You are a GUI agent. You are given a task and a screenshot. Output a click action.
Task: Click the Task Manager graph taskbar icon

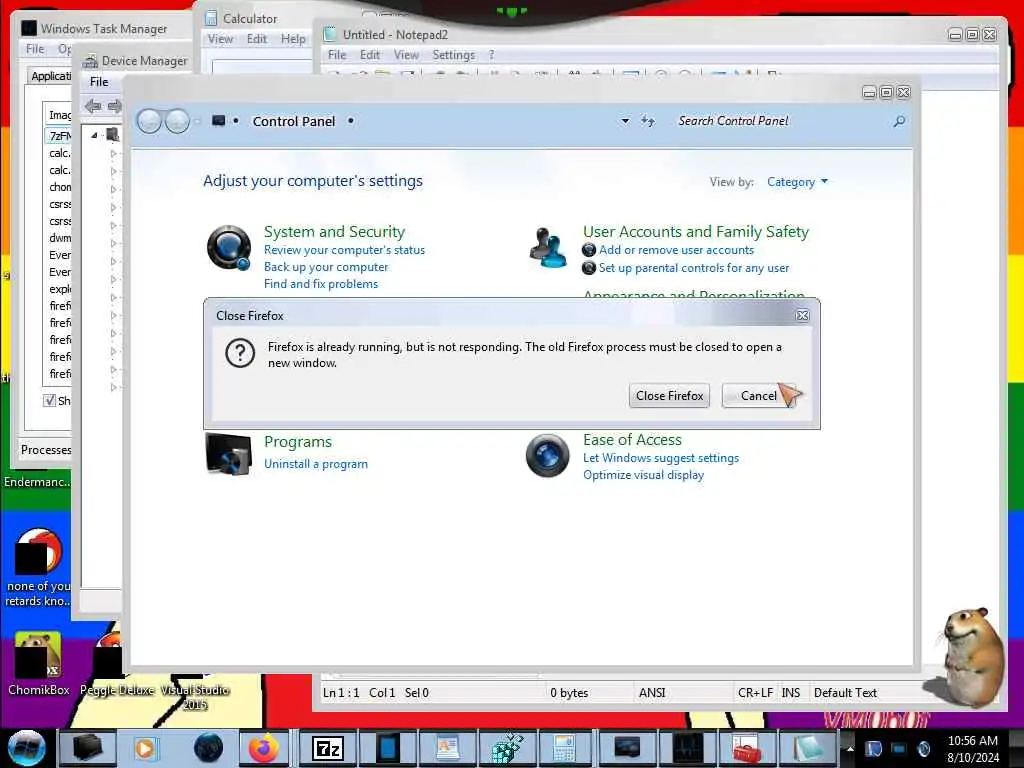pos(688,748)
